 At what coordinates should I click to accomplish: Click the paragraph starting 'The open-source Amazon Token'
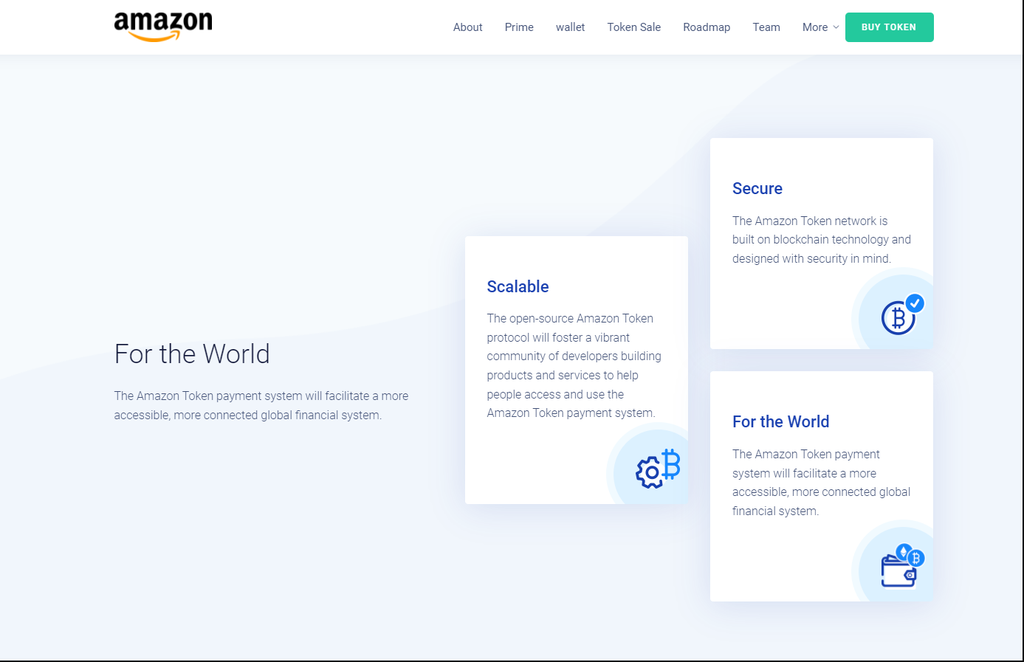coord(574,366)
